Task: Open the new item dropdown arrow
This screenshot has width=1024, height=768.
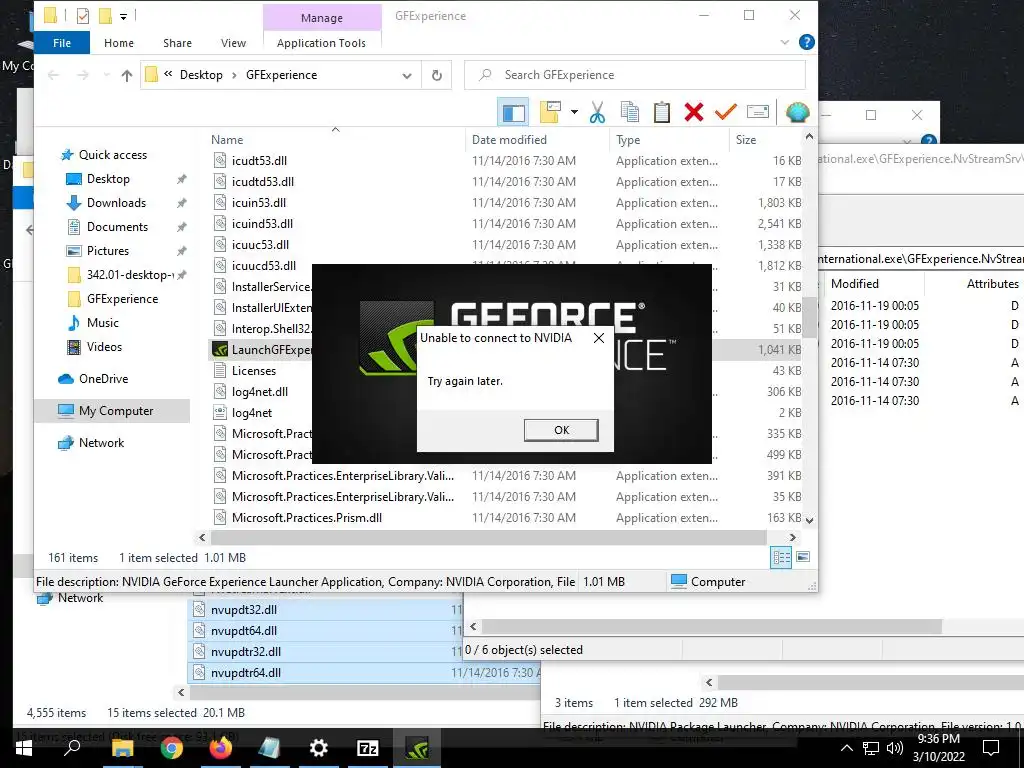Action: click(x=574, y=112)
